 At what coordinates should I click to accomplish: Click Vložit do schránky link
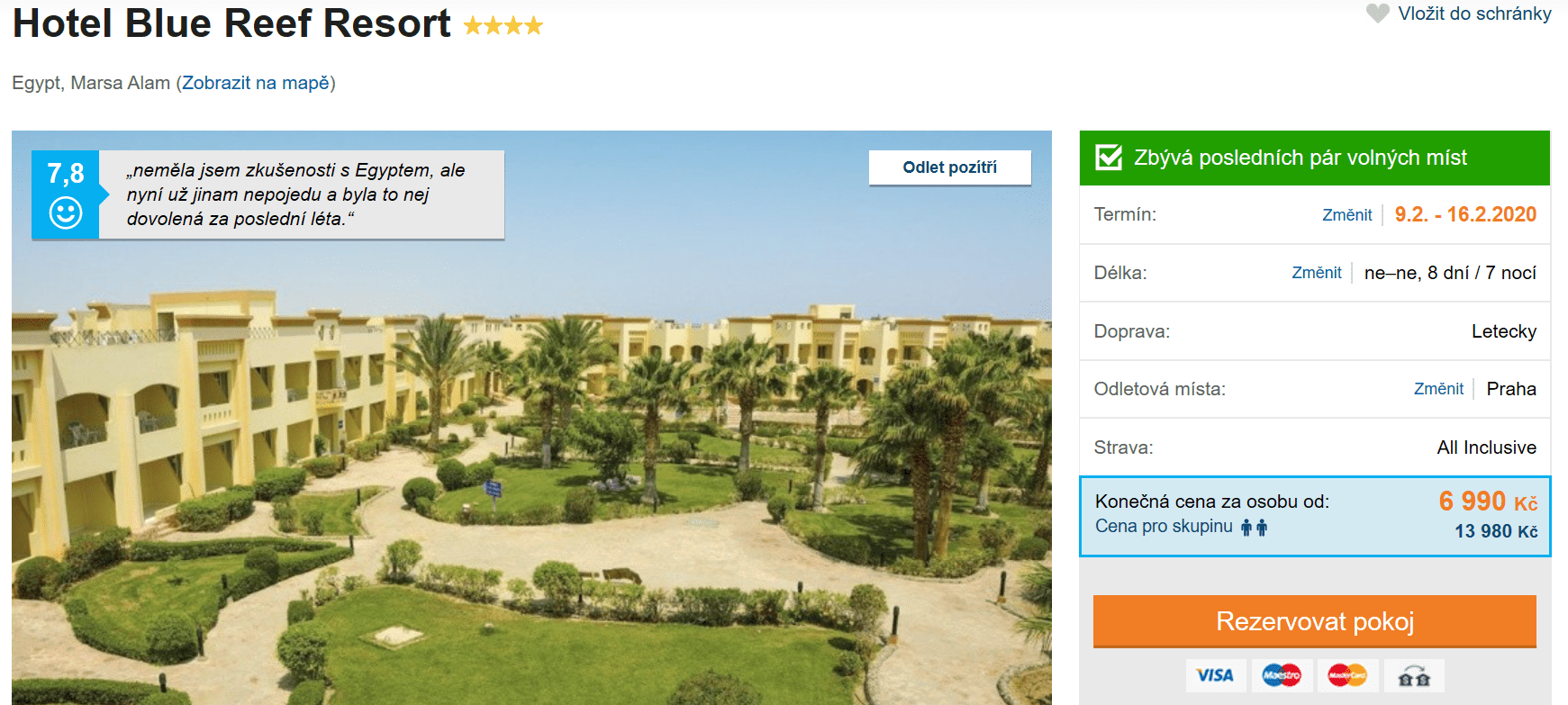tap(1474, 14)
